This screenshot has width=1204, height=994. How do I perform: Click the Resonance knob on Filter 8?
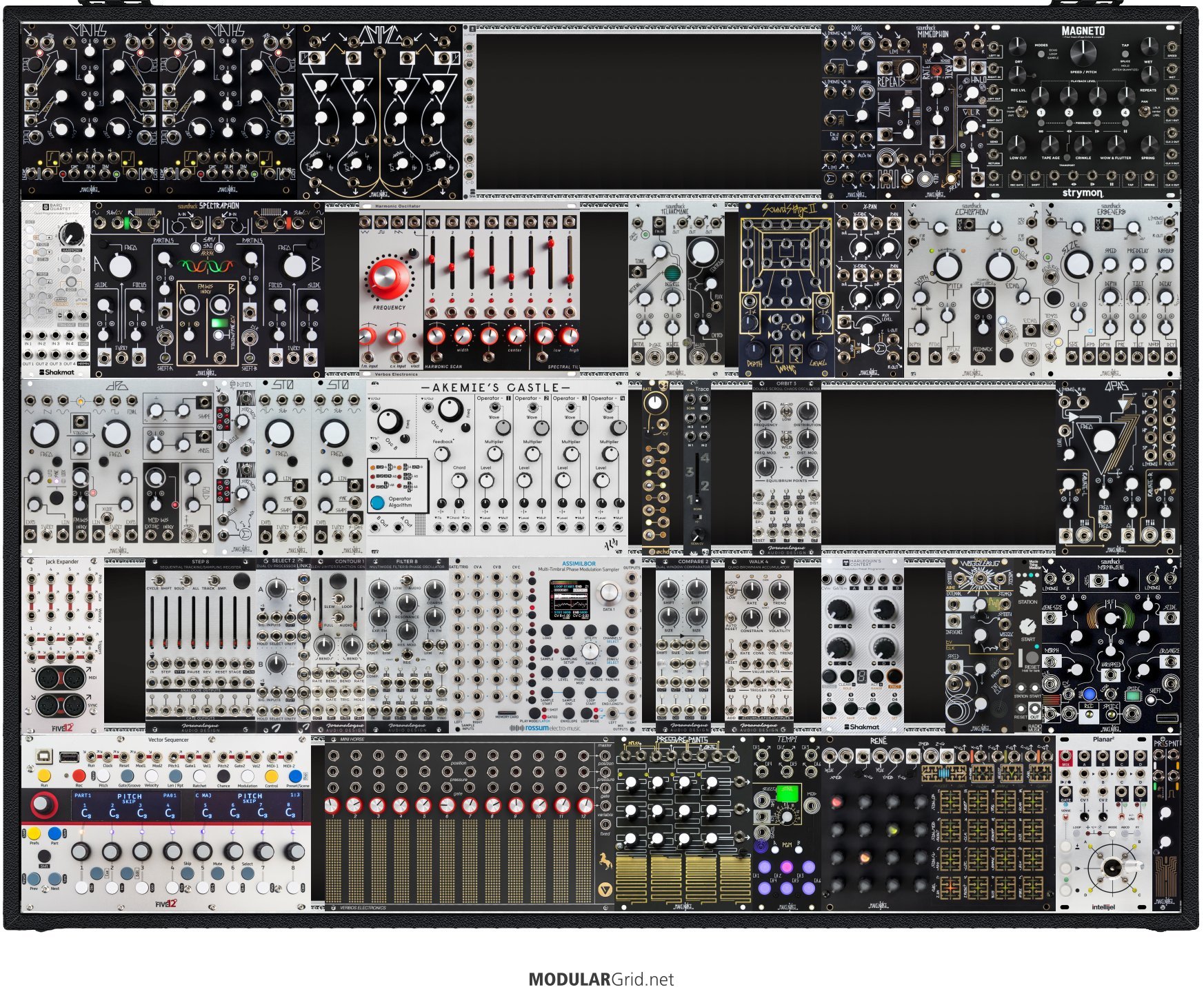click(x=407, y=604)
